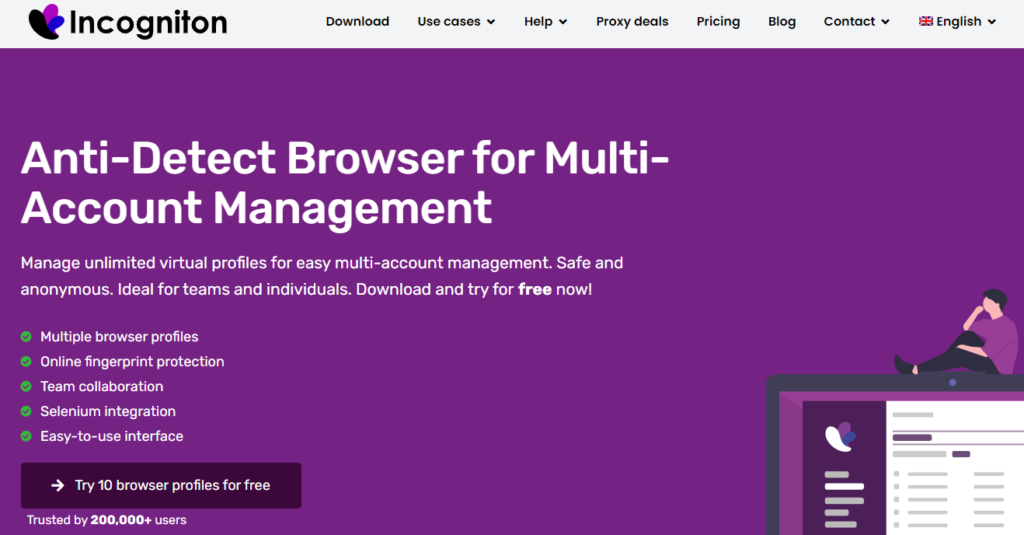This screenshot has width=1024, height=535.
Task: Click the laptop mockup's Incogniton logo
Action: coord(840,436)
